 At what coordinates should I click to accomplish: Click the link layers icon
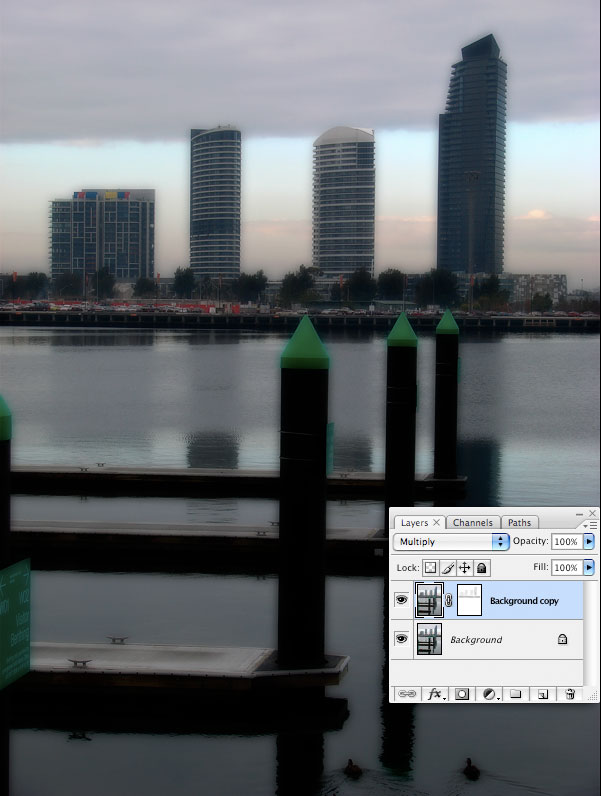tap(408, 693)
